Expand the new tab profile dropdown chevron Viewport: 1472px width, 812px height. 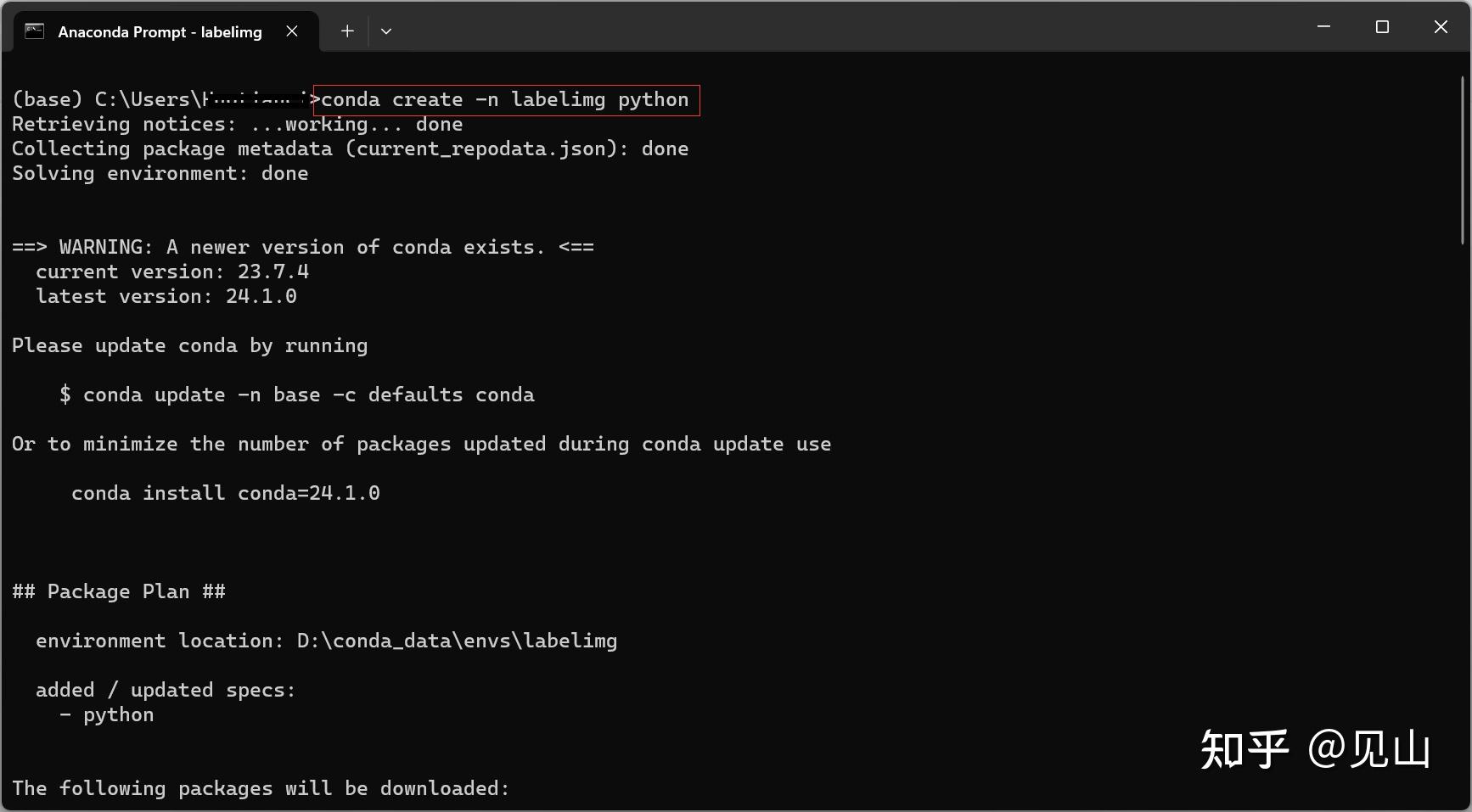[x=386, y=31]
